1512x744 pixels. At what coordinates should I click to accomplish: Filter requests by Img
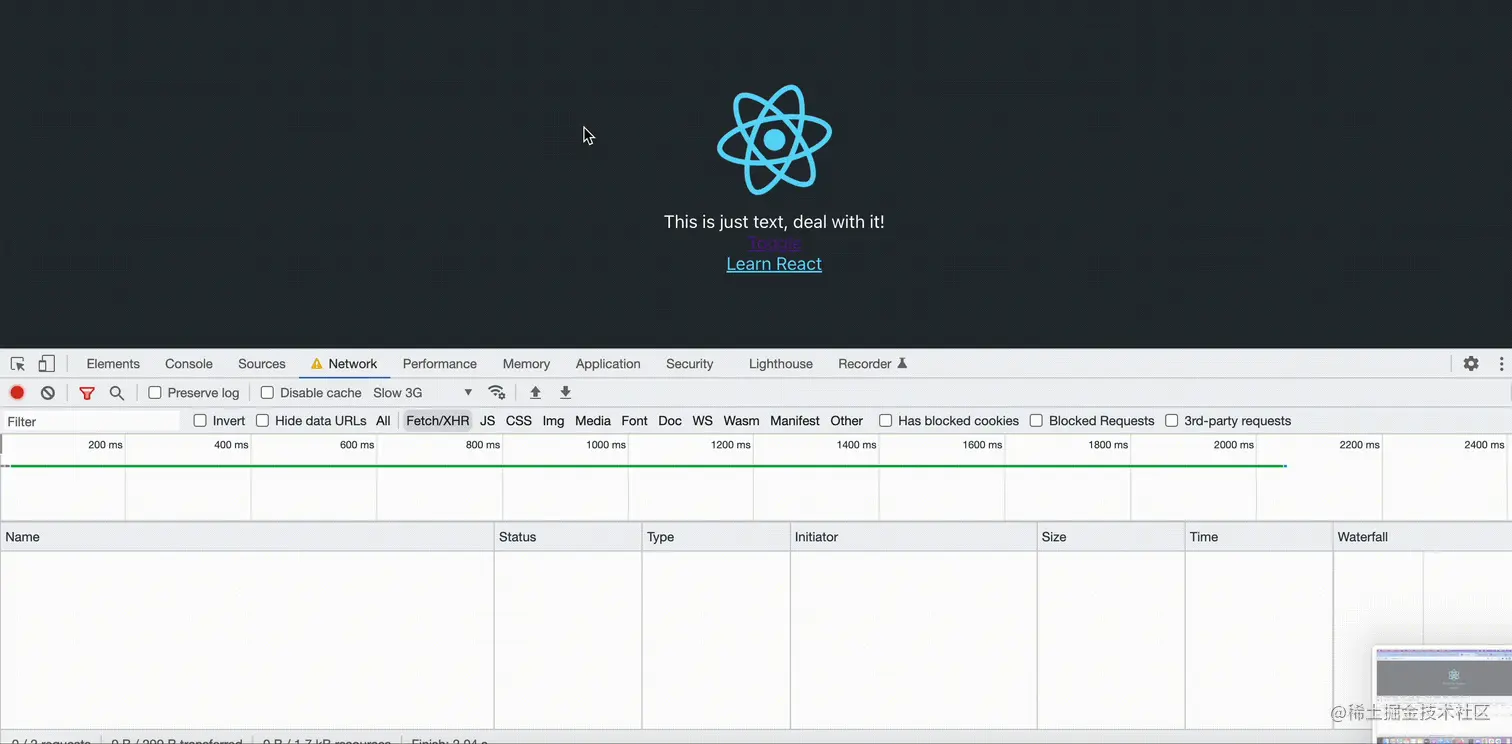[x=553, y=421]
